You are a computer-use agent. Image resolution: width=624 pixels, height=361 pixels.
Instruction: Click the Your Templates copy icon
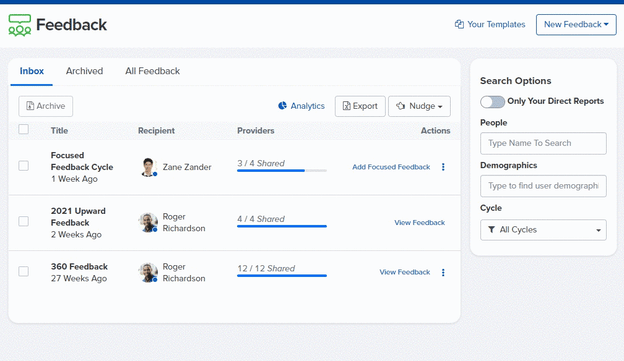(x=459, y=24)
